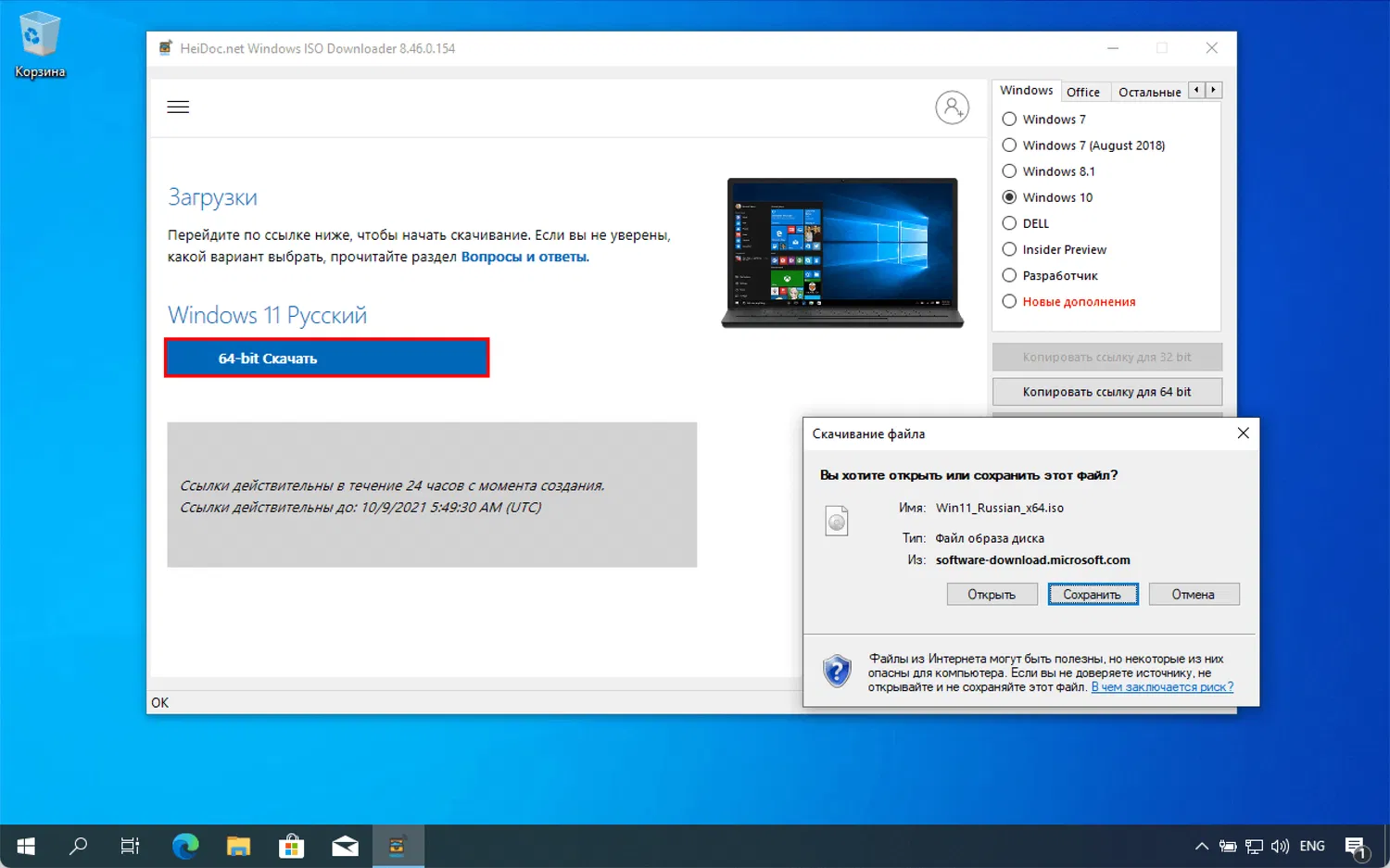Image resolution: width=1390 pixels, height=868 pixels.
Task: Switch to the Office tab
Action: pos(1084,91)
